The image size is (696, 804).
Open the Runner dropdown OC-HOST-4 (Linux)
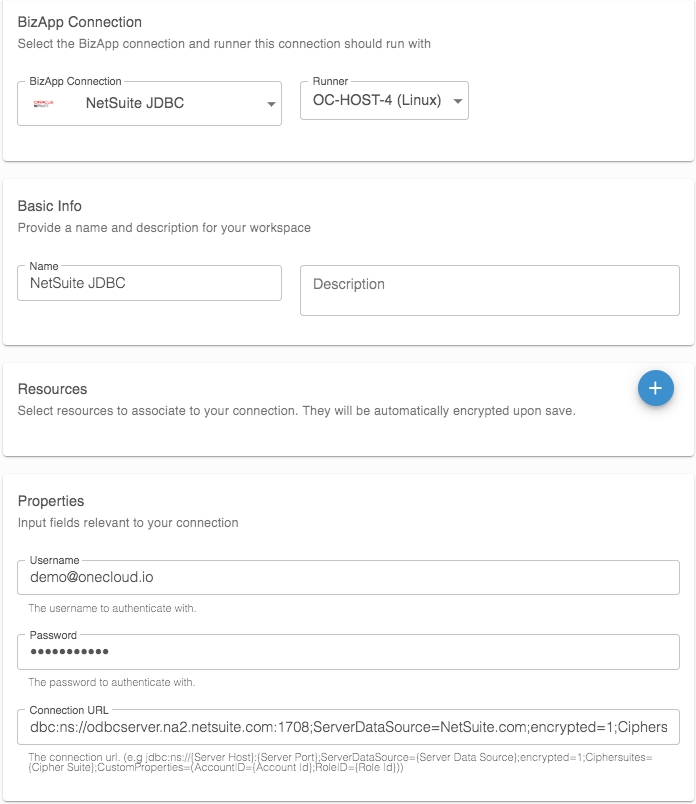tap(384, 100)
